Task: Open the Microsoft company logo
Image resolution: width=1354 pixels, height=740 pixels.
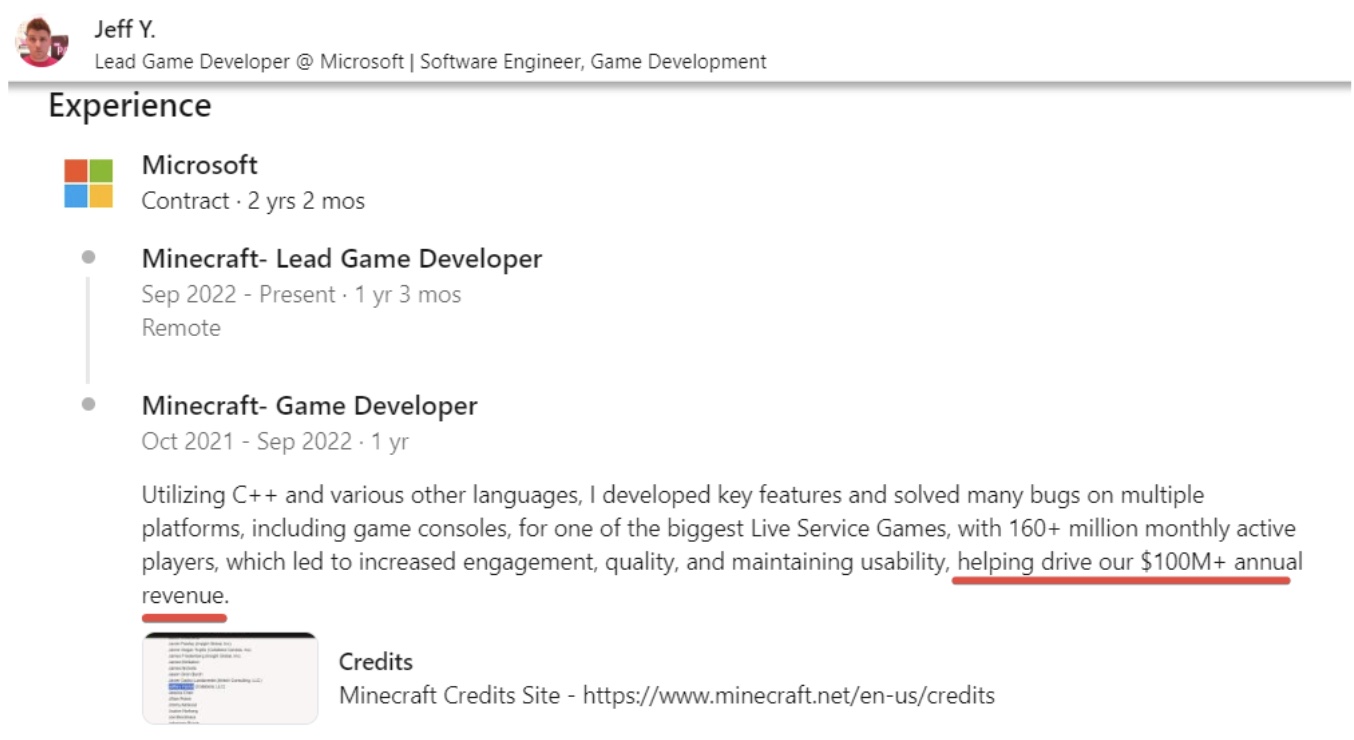Action: [89, 183]
